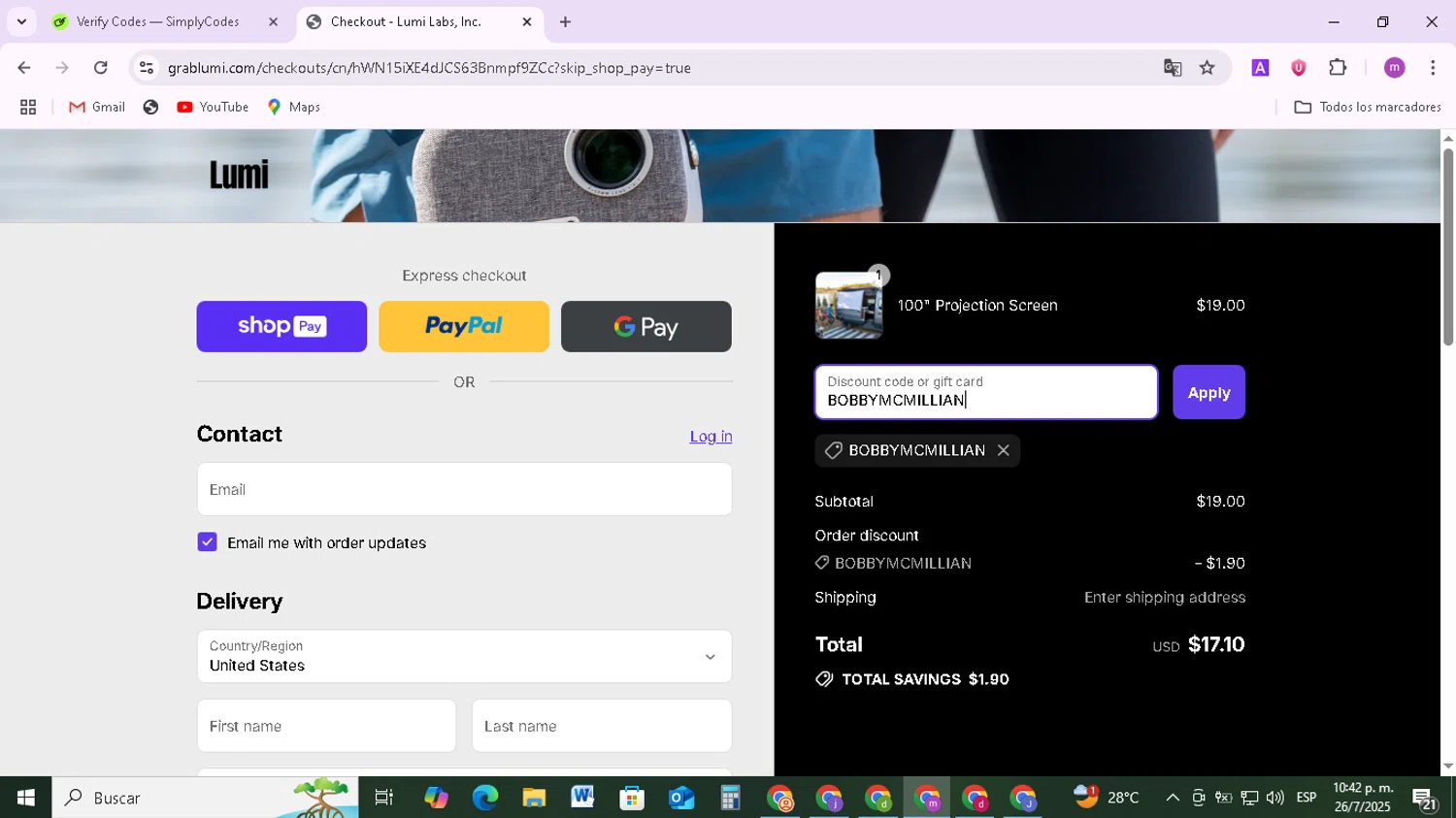Image resolution: width=1456 pixels, height=818 pixels.
Task: Open the Maps bookmark
Action: [293, 107]
